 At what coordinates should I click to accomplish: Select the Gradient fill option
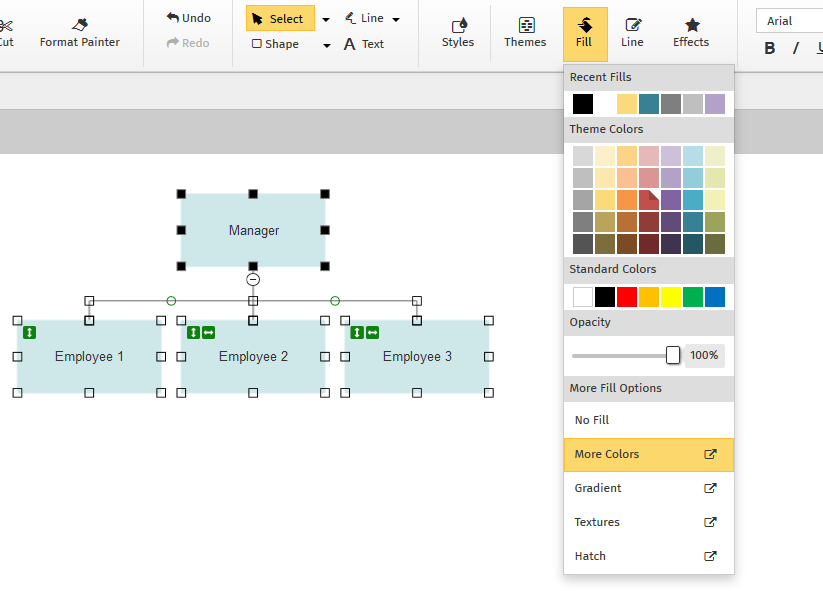(648, 488)
